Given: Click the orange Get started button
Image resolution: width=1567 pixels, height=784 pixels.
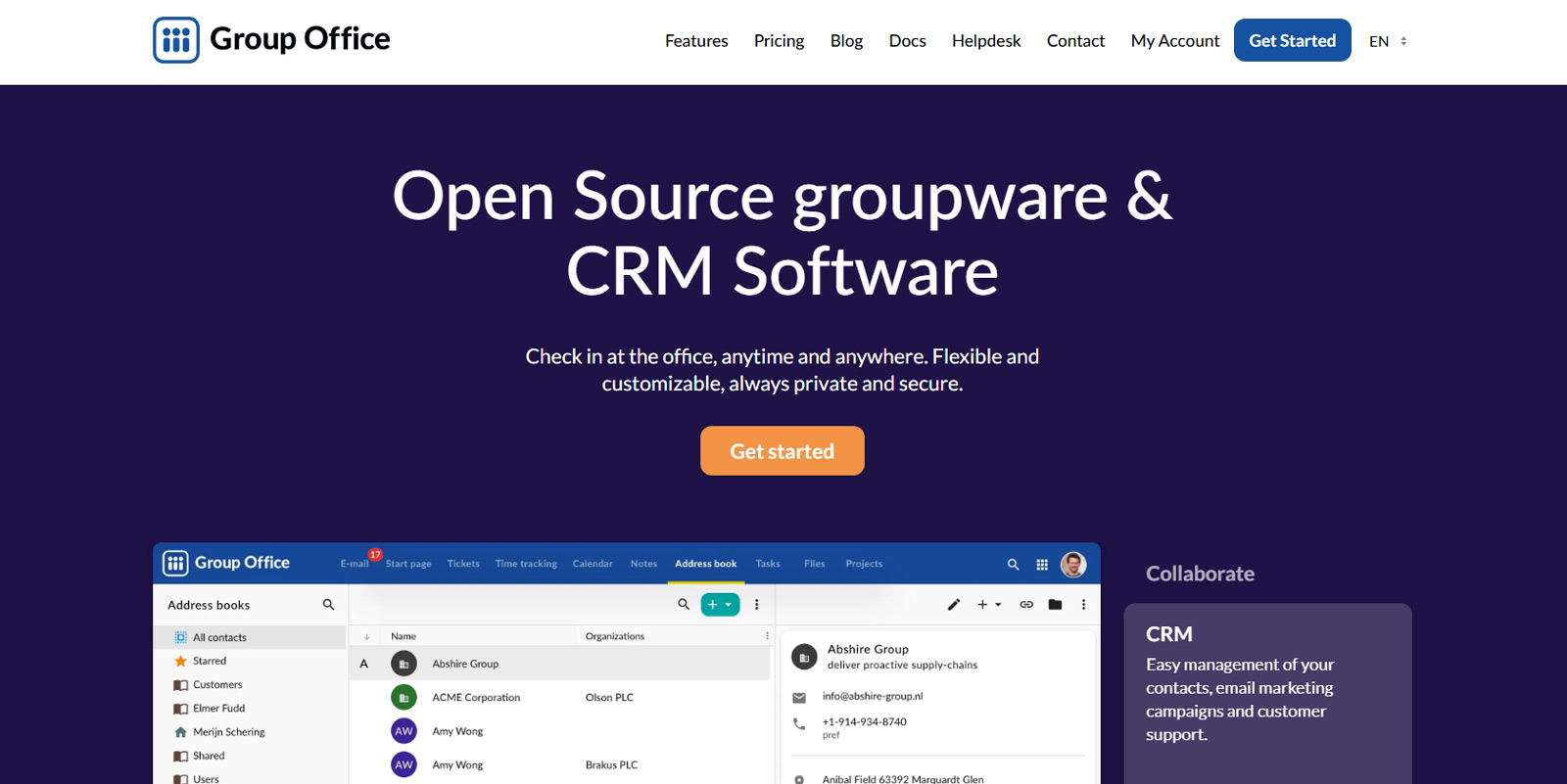Looking at the screenshot, I should pos(782,451).
